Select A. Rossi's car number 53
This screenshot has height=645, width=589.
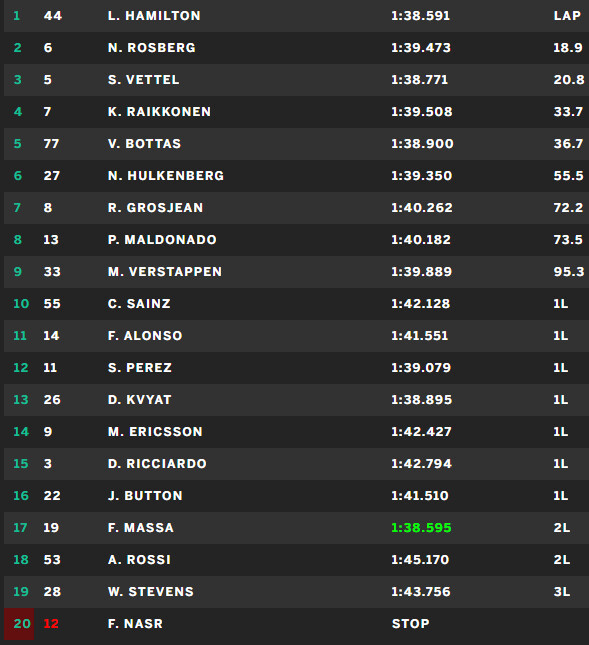(x=52, y=560)
